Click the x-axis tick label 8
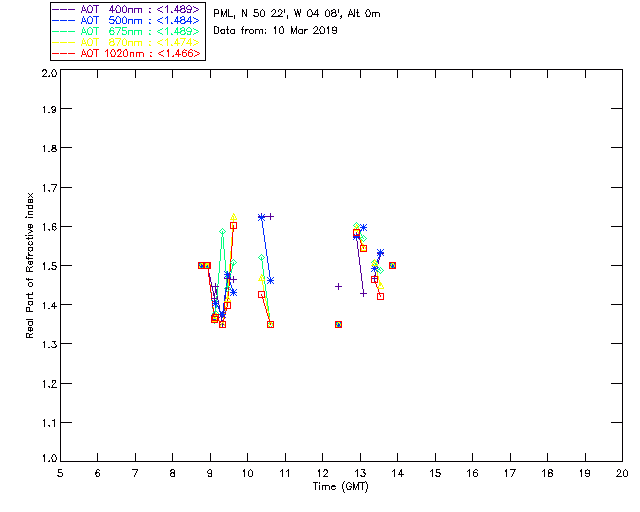The width and height of the screenshot is (640, 512). [173, 474]
